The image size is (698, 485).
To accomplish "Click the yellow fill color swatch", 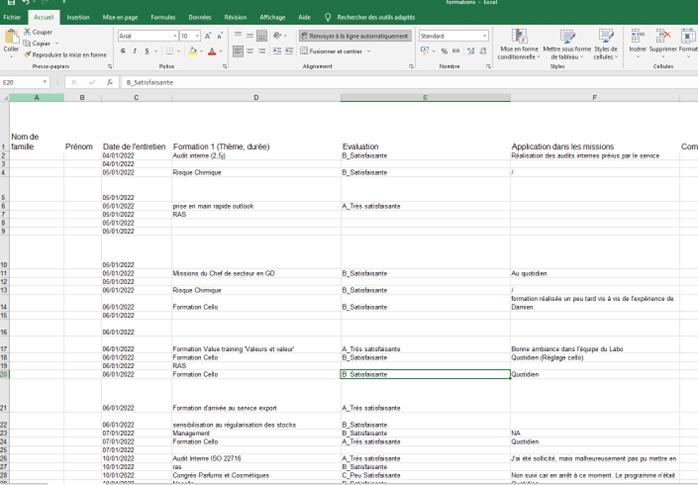I will click(190, 51).
